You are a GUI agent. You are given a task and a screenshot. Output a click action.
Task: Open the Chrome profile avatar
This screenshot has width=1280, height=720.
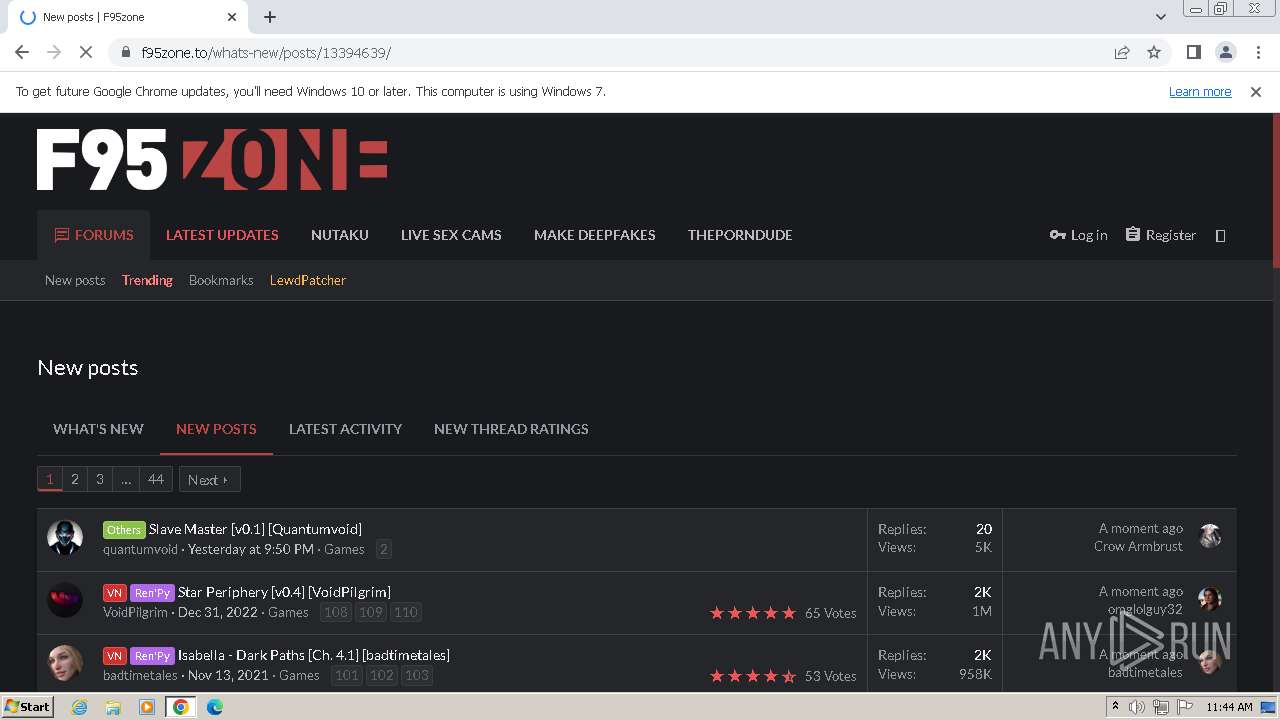tap(1225, 52)
